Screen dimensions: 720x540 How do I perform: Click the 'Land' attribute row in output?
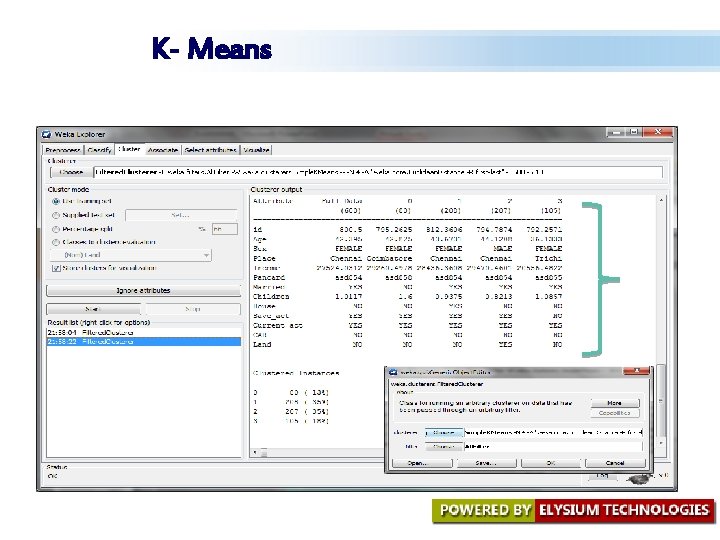pyautogui.click(x=407, y=344)
